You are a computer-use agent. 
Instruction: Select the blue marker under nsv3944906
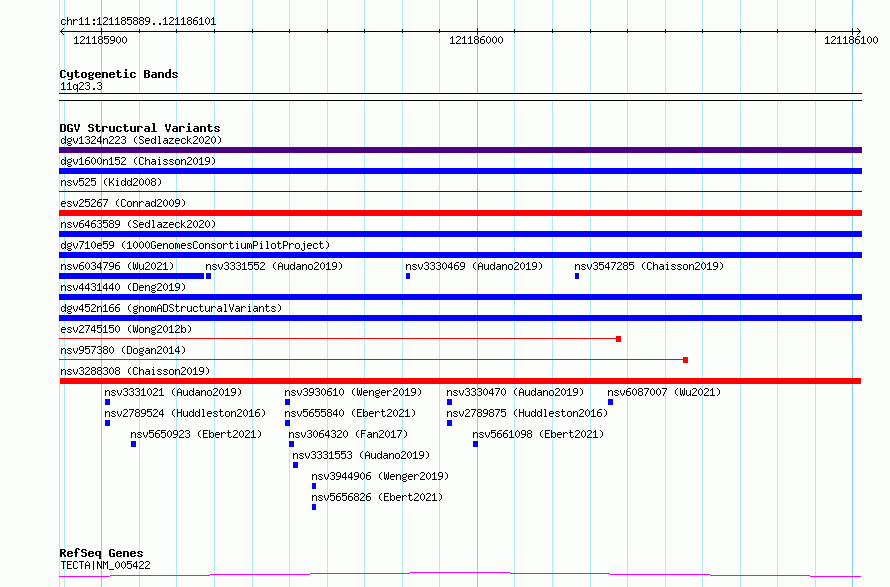pos(314,486)
